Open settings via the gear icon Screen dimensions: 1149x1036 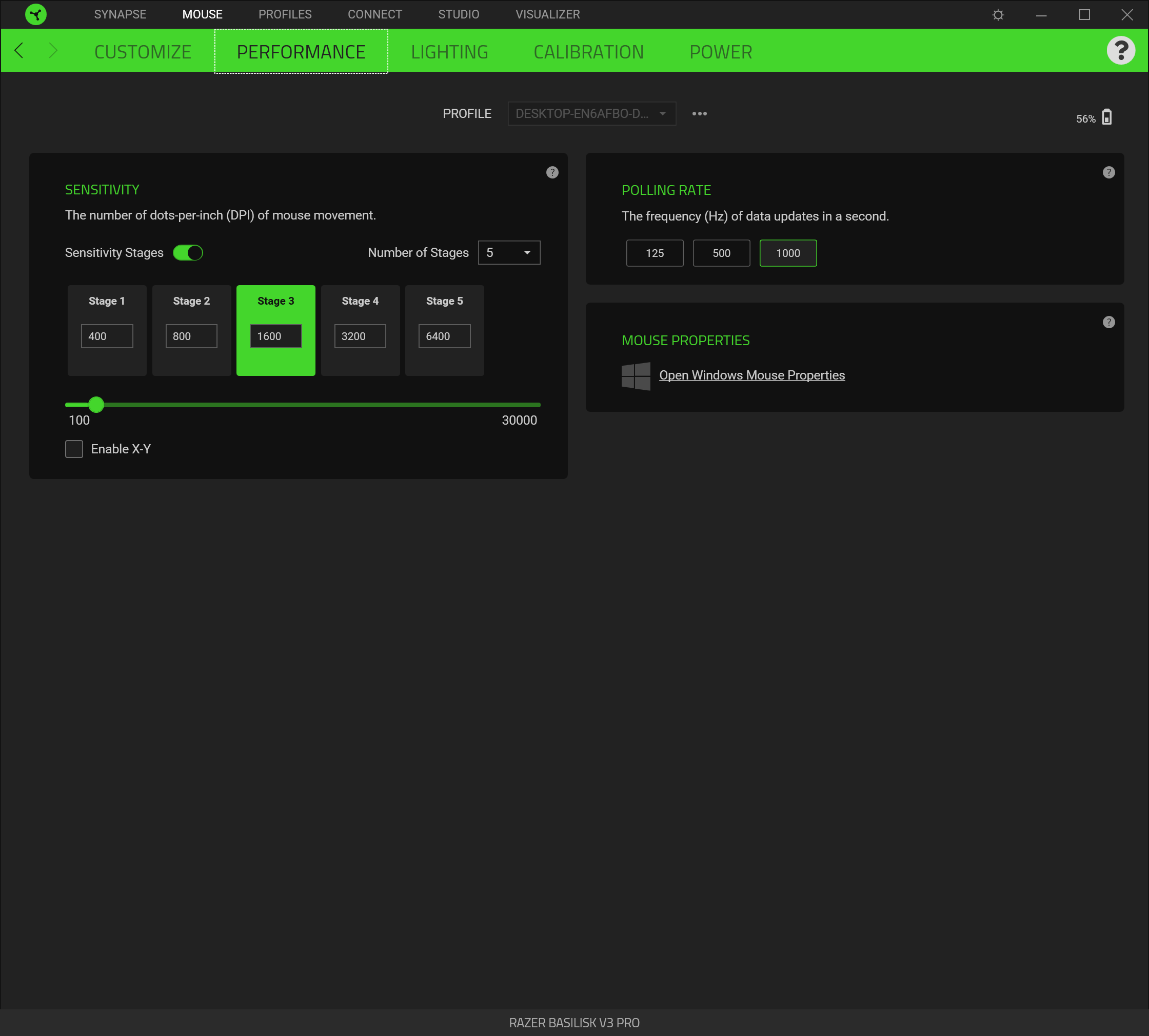click(x=998, y=15)
